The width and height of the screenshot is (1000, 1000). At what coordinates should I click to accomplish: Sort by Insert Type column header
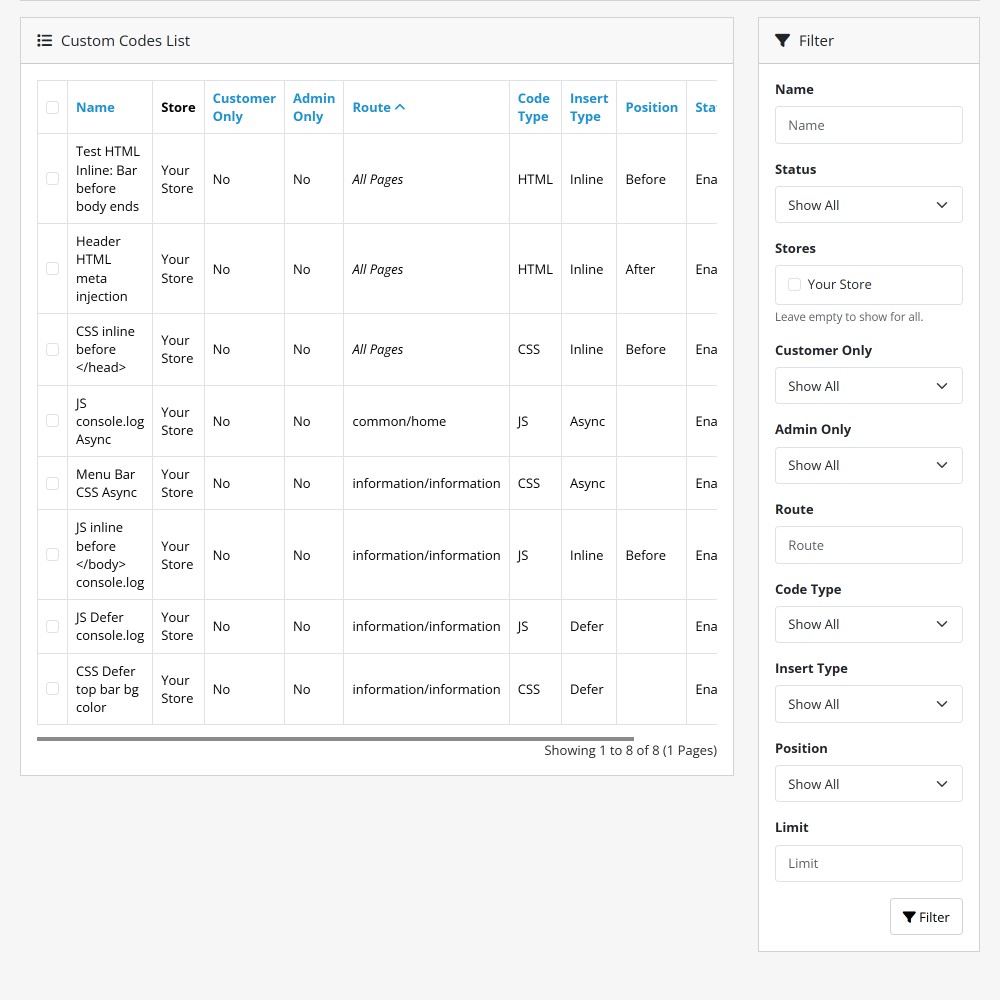[x=588, y=107]
